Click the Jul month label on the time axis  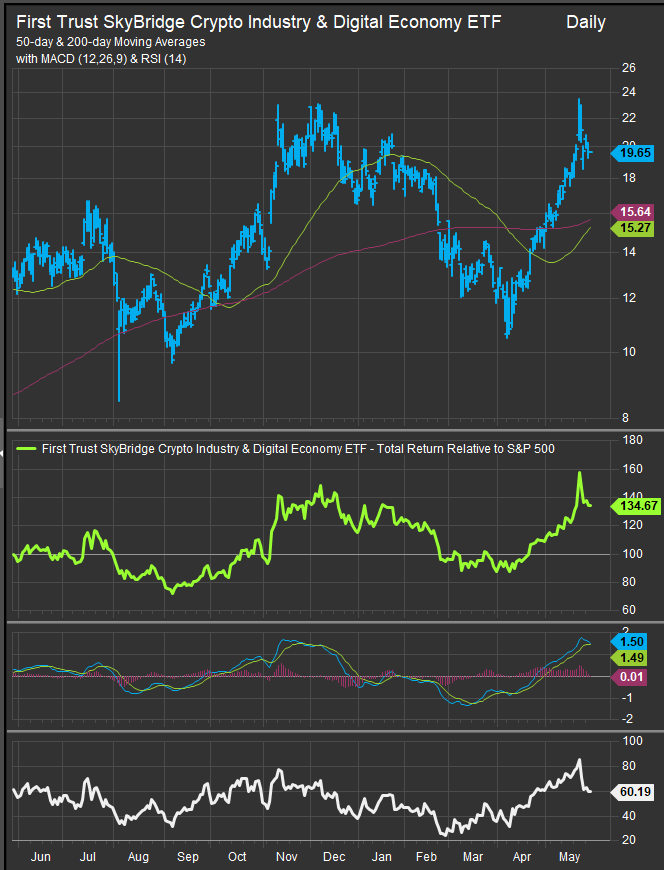88,857
